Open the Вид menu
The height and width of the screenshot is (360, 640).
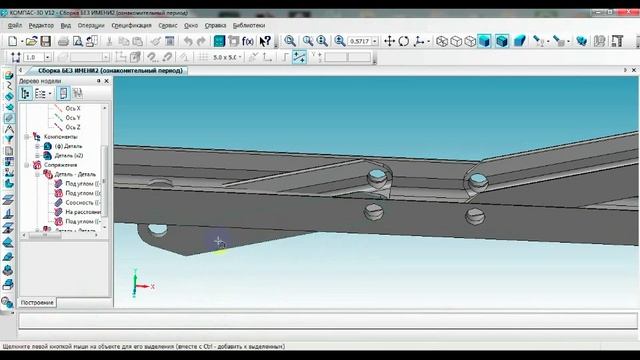click(66, 25)
